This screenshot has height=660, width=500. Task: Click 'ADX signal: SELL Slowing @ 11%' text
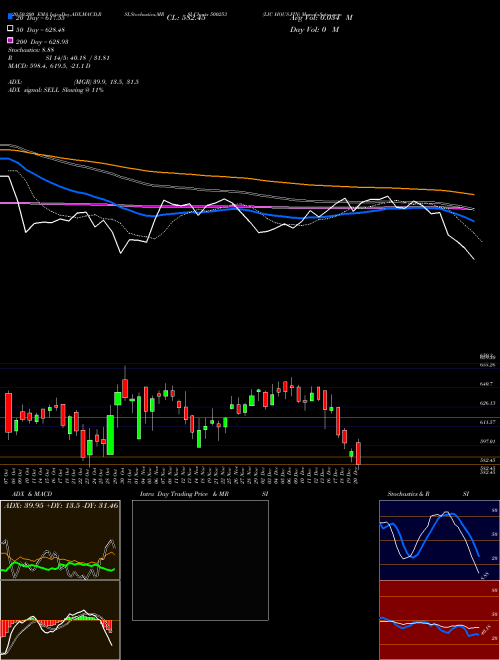pos(56,90)
